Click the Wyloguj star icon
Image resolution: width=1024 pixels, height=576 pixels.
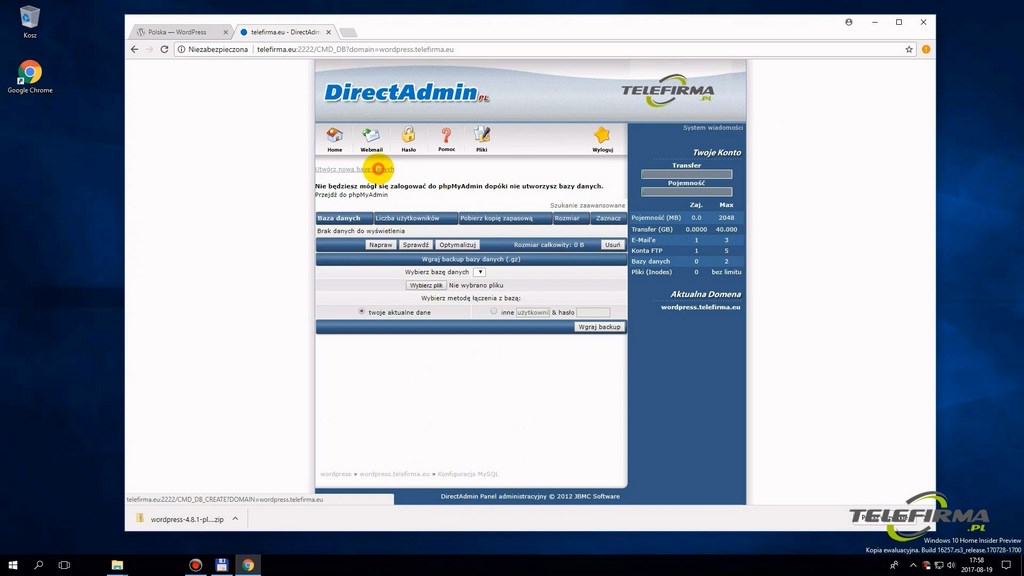602,136
